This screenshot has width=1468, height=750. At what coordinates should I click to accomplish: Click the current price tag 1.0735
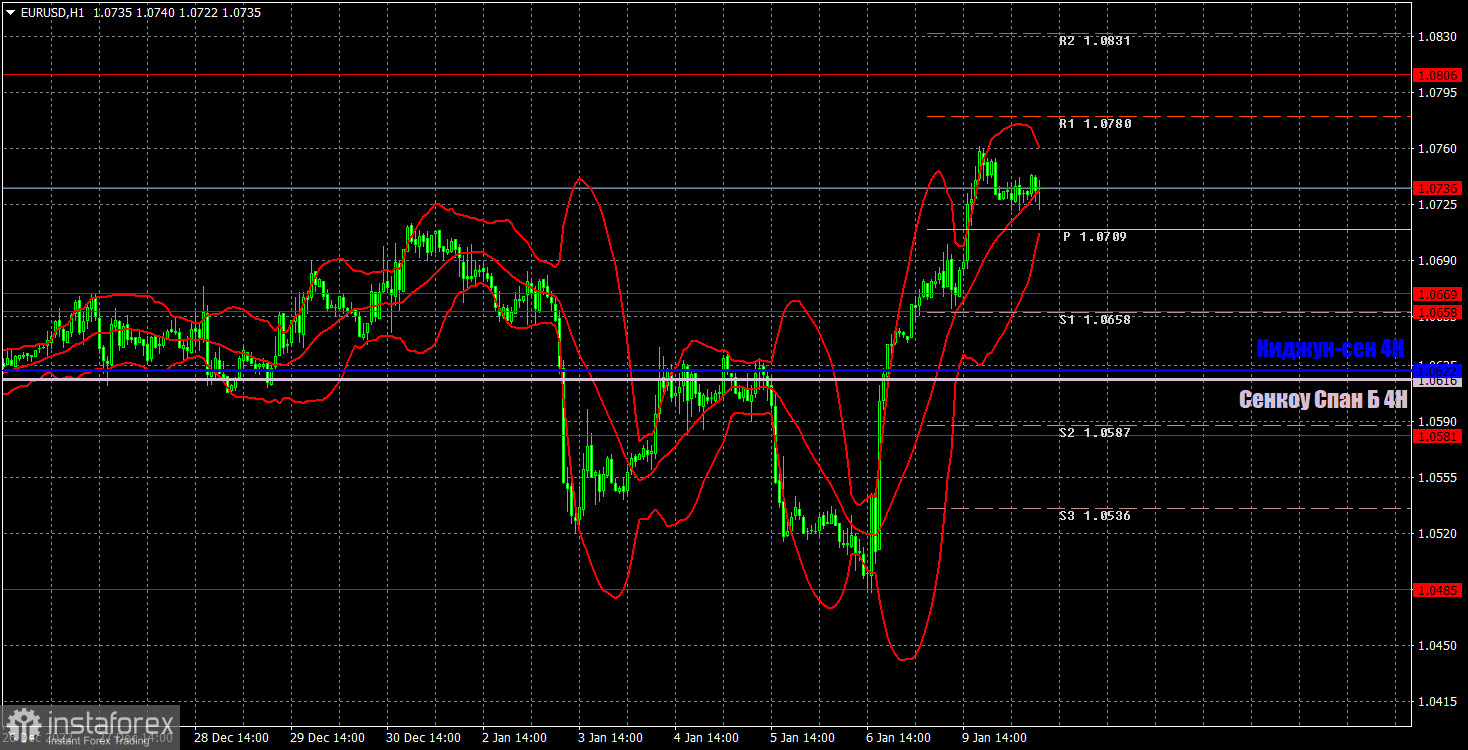1438,188
